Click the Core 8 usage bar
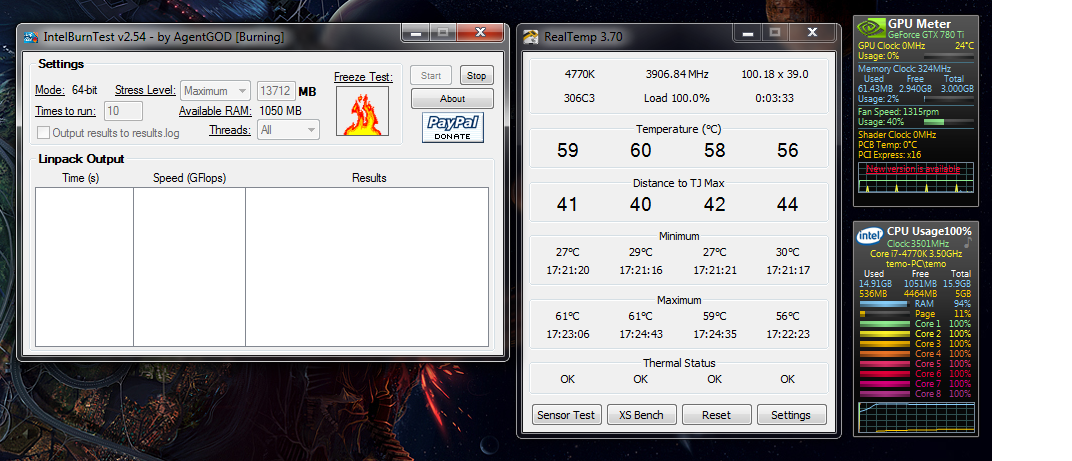The height and width of the screenshot is (461, 1072). (883, 394)
